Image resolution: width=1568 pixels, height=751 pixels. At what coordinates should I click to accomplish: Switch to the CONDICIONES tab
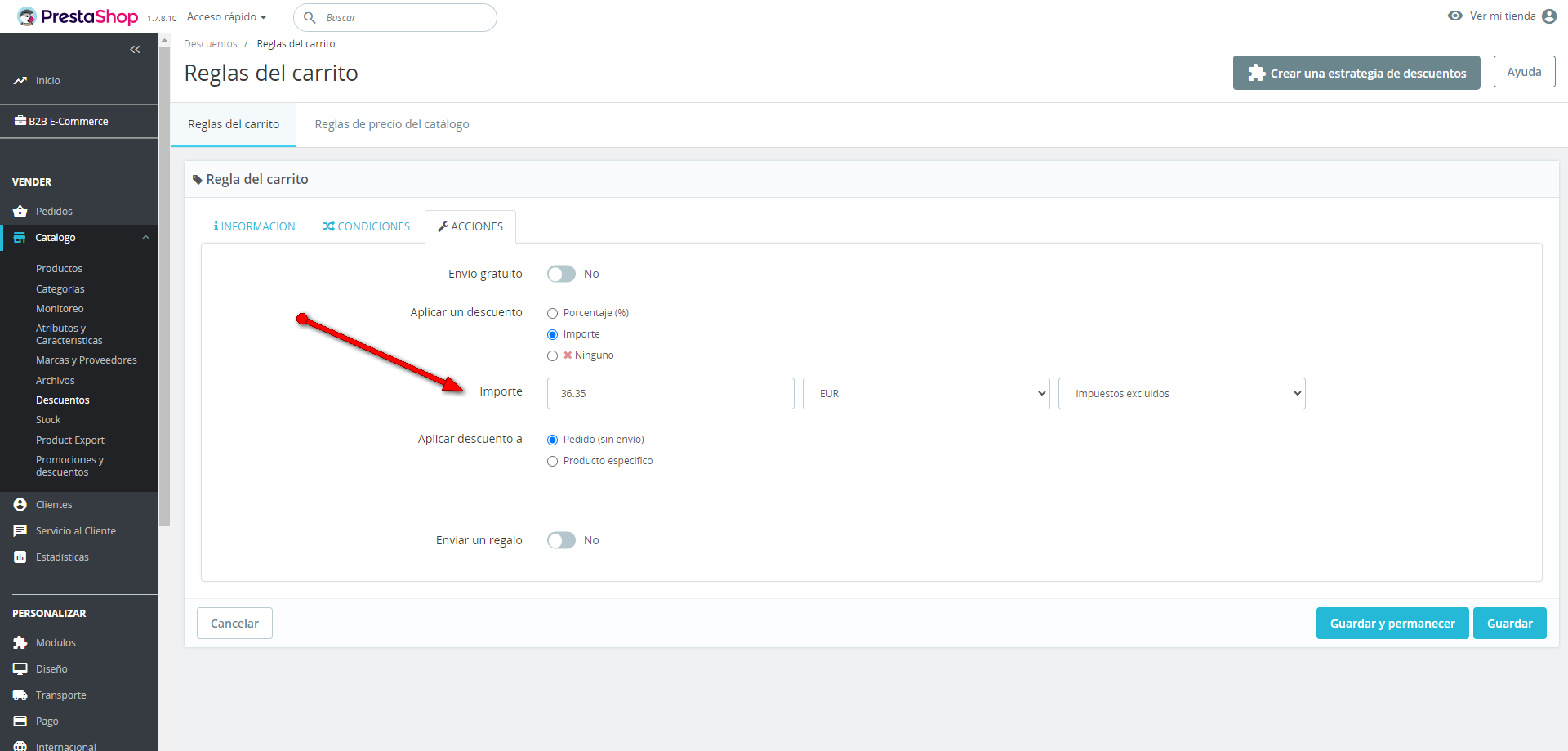coord(367,226)
